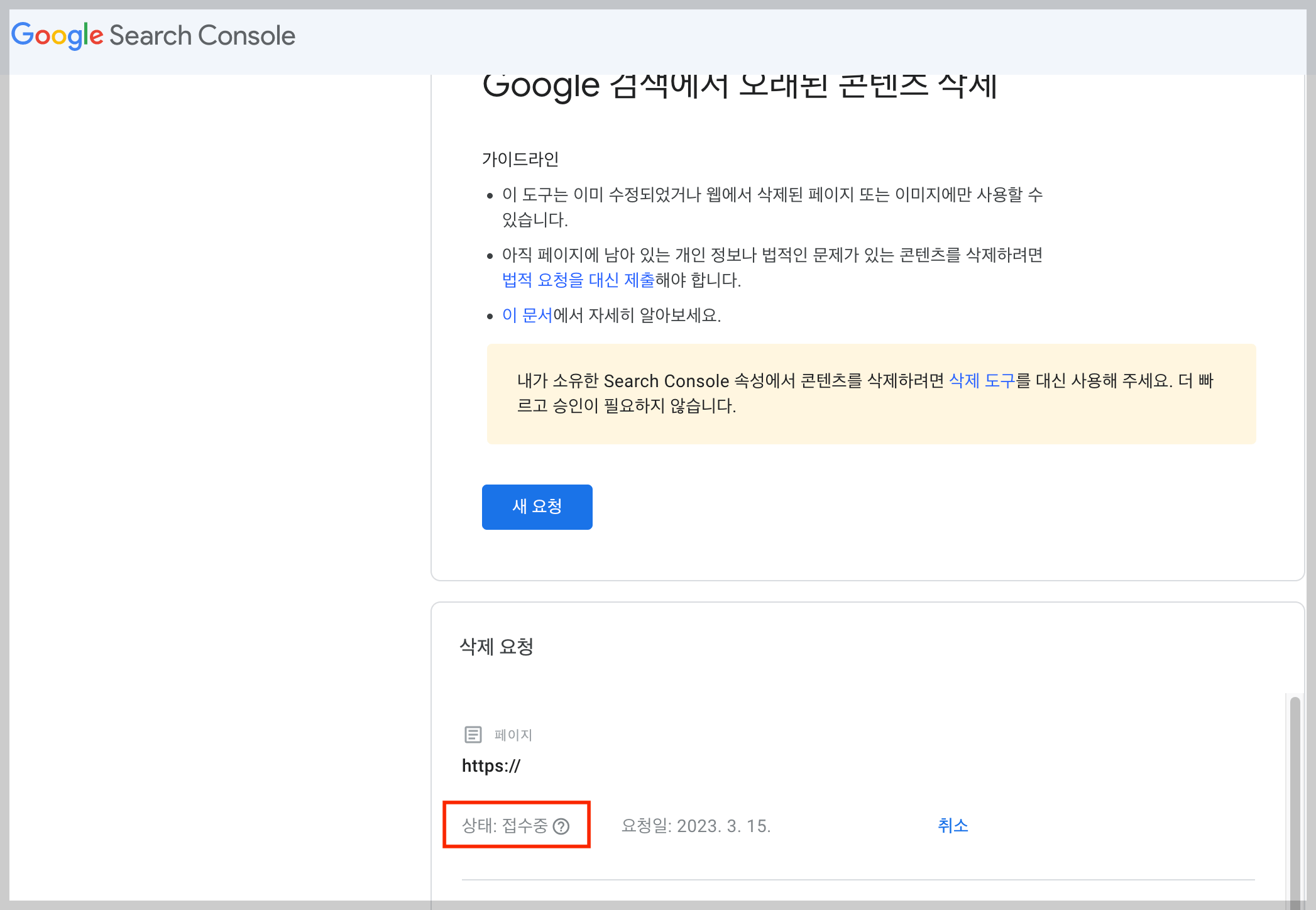
Task: Click the second guideline bullet about 개인 정보
Action: tap(772, 255)
